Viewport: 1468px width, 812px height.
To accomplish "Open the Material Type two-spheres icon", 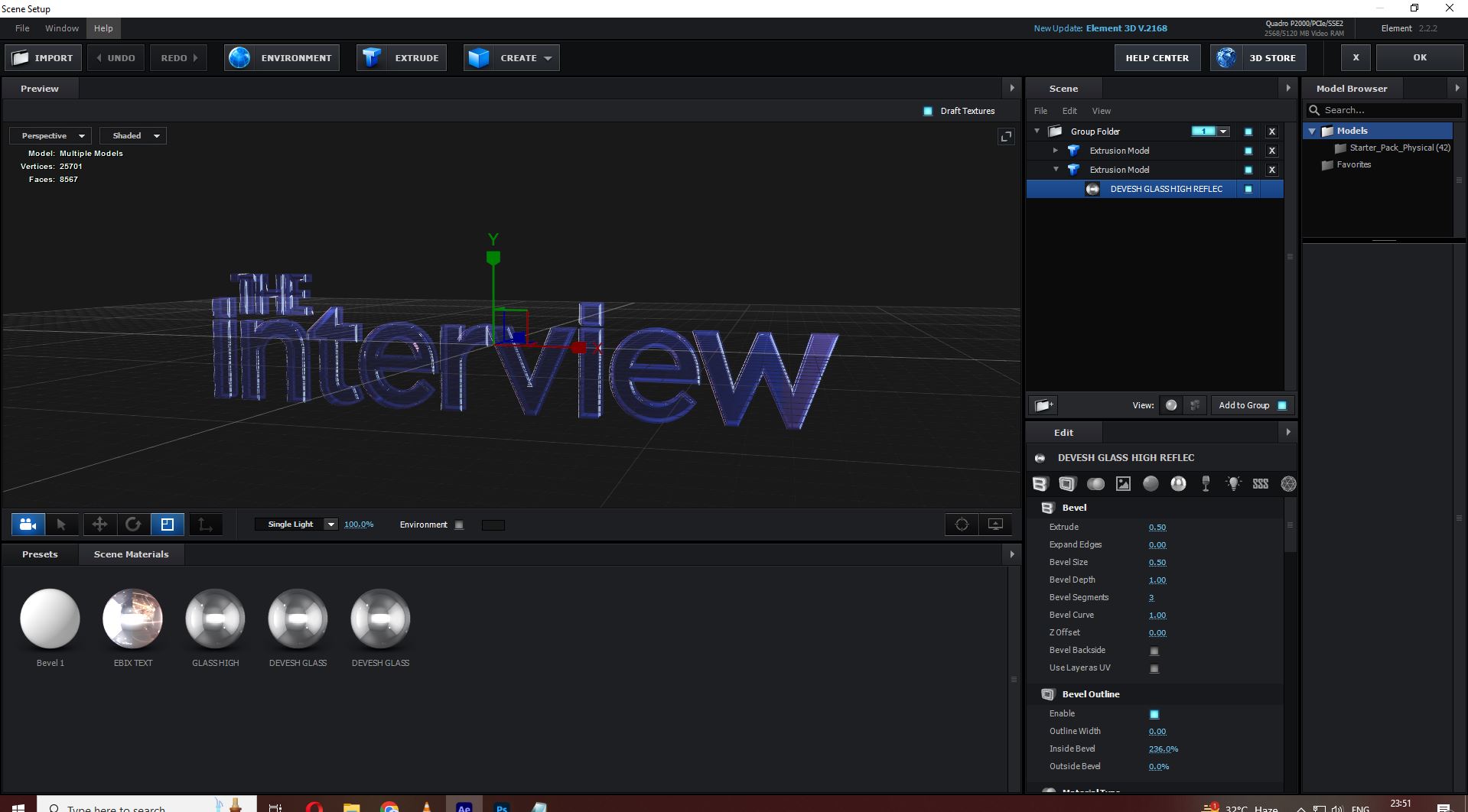I will [x=1095, y=484].
